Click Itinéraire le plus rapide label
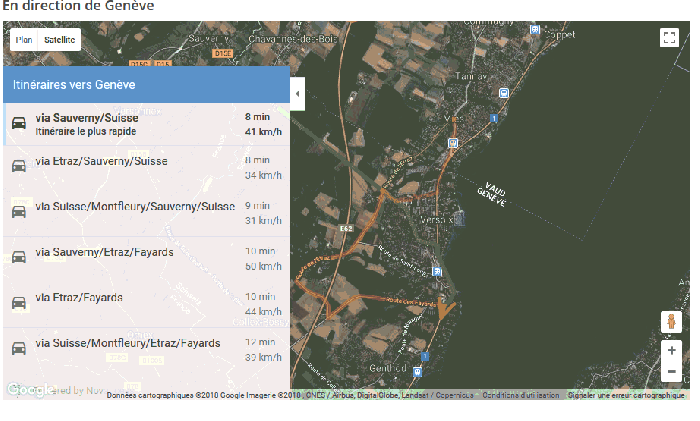Viewport: 700px width, 421px height. [x=86, y=132]
